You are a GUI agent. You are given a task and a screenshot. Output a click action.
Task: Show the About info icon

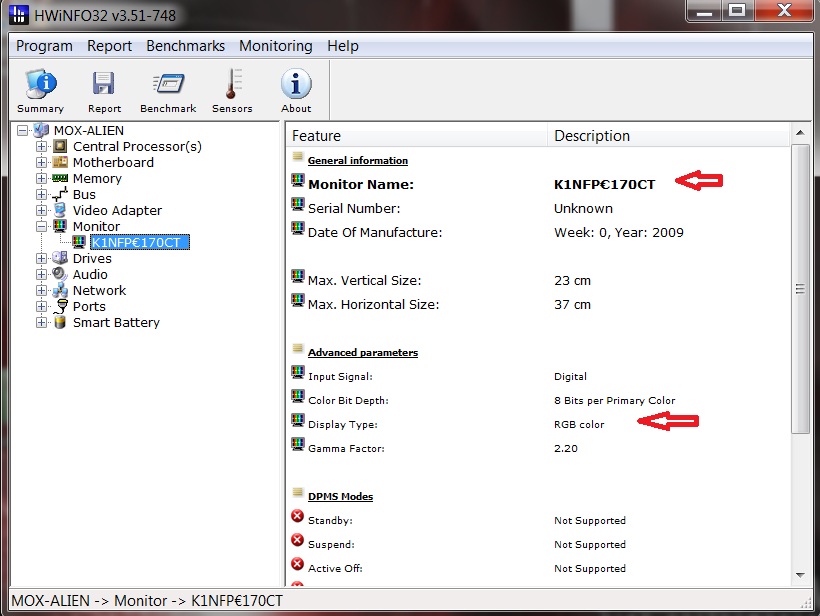296,84
